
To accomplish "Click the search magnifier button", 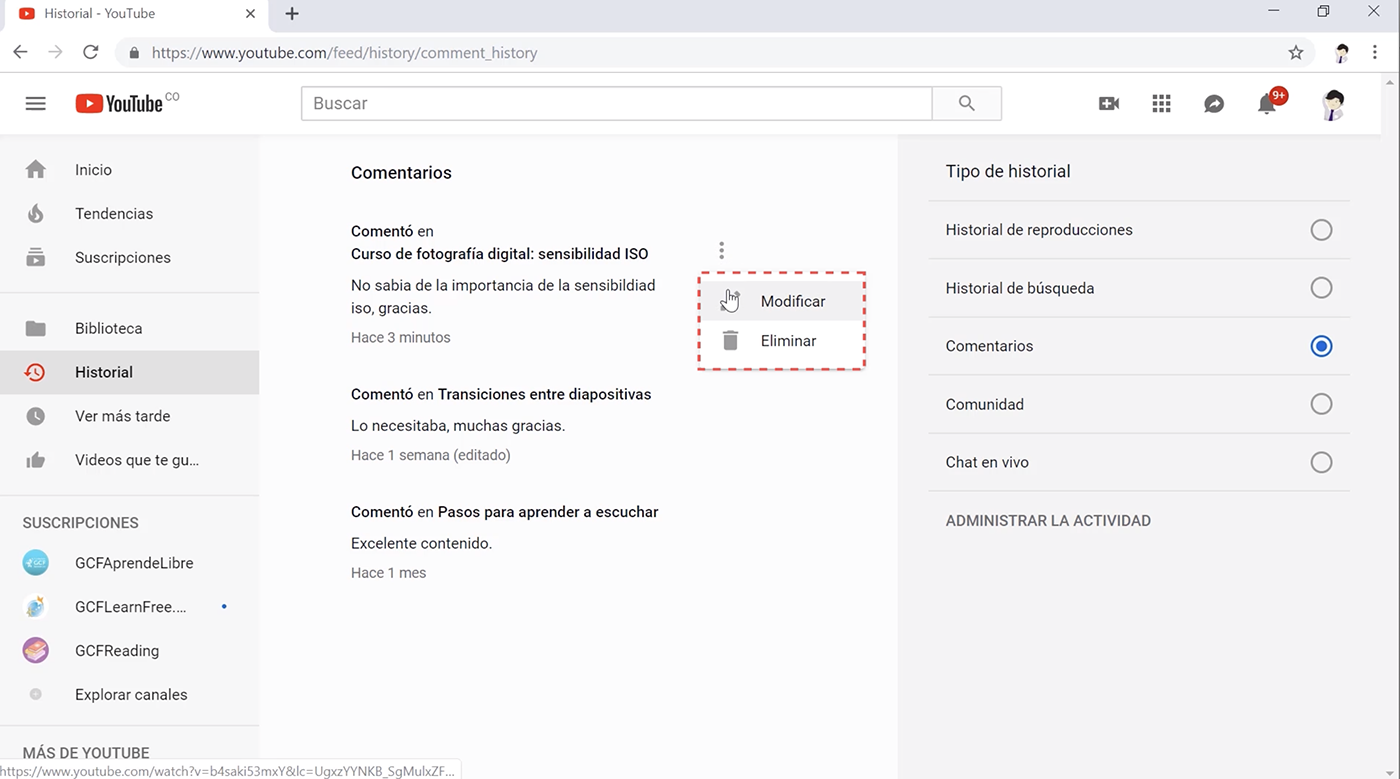I will (966, 104).
